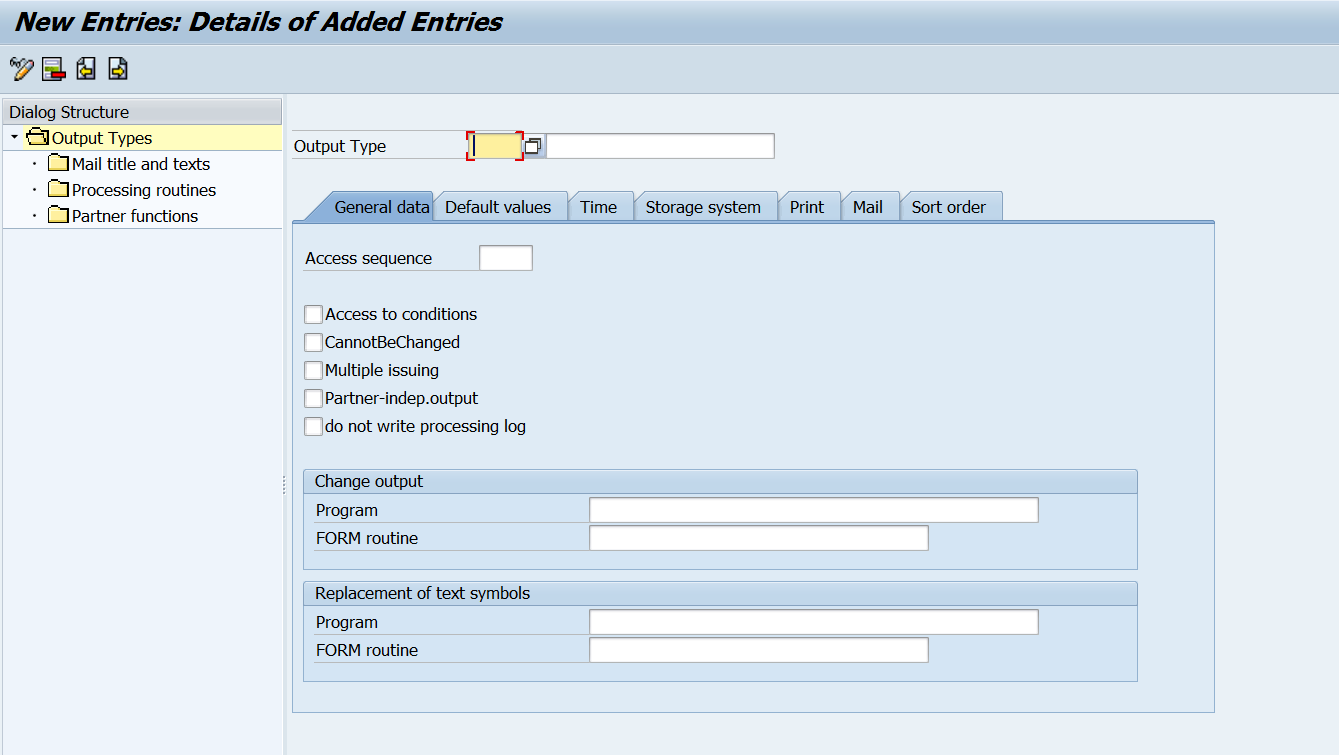Click the Processing routines folder icon
Viewport: 1339px width, 755px height.
(x=58, y=190)
